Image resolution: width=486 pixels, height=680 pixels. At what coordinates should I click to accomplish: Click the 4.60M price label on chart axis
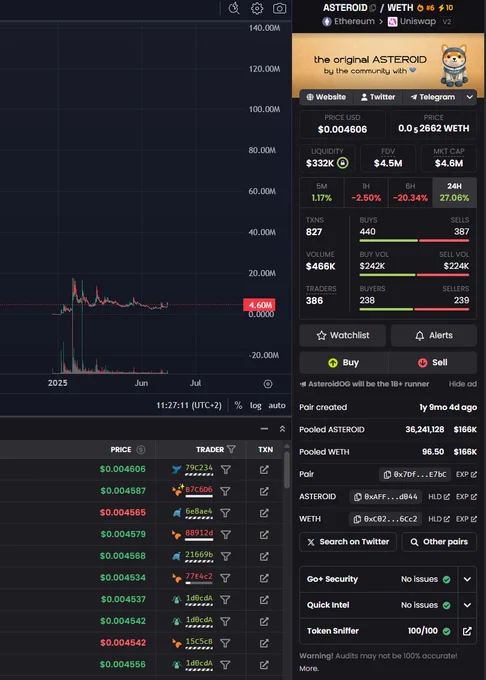259,305
